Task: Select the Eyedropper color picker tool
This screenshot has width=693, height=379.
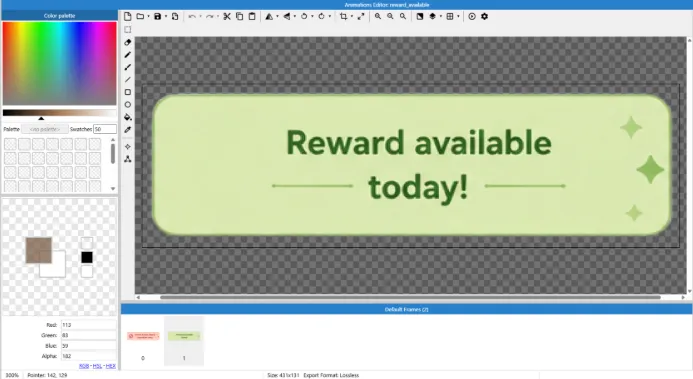Action: (x=128, y=129)
